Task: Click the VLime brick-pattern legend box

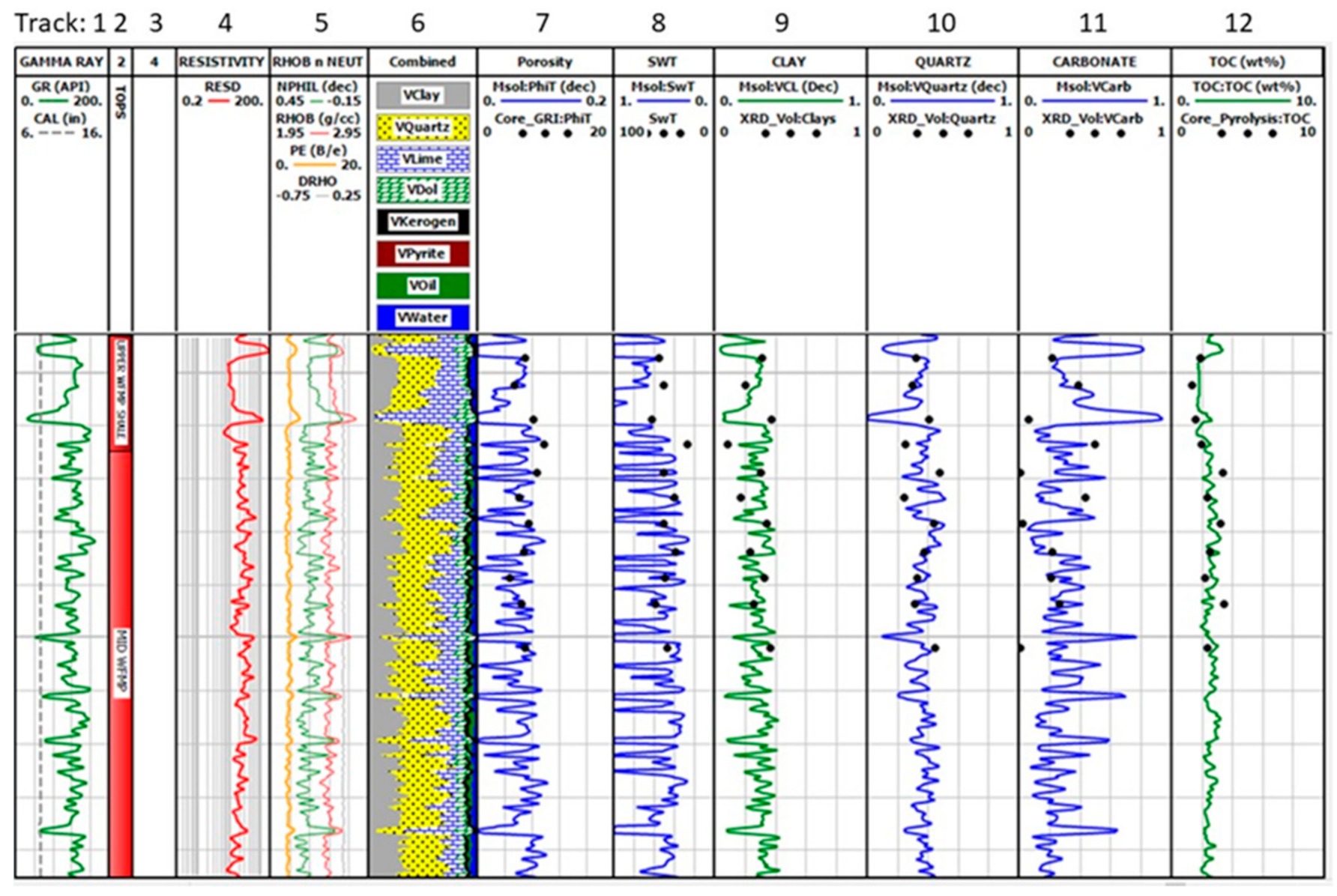Action: 423,159
